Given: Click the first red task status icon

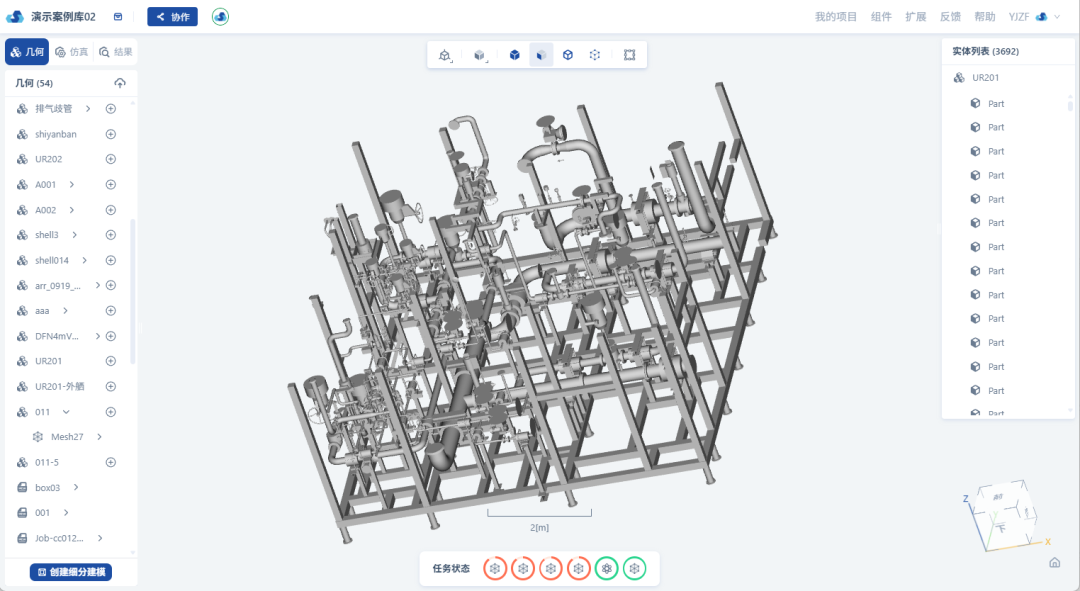Looking at the screenshot, I should click(x=495, y=568).
